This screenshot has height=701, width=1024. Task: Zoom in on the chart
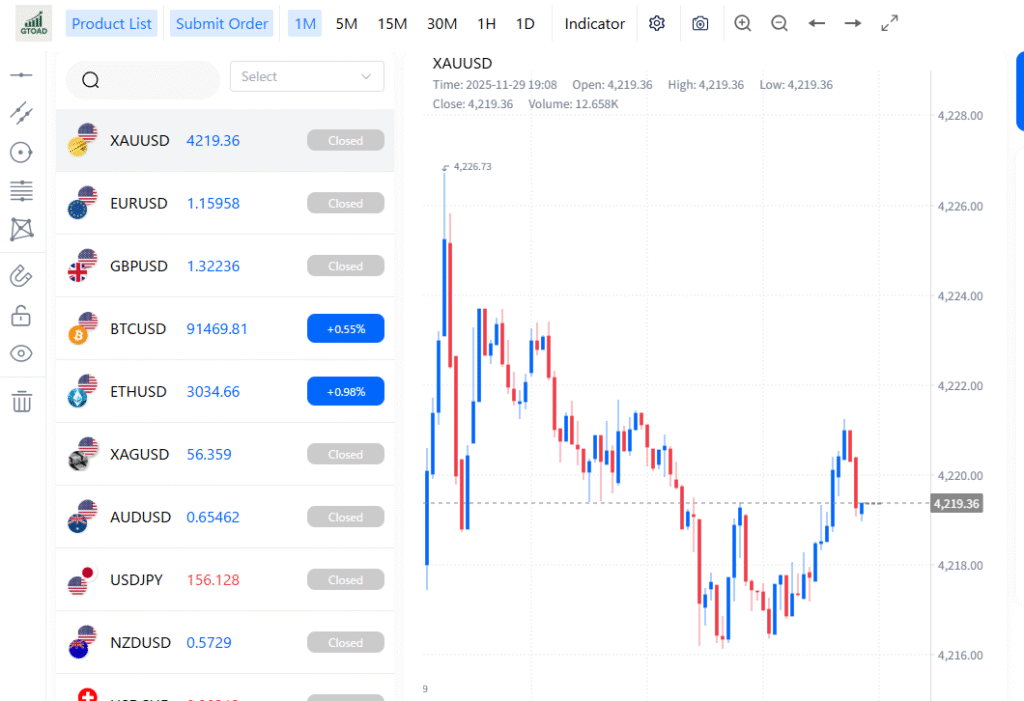(742, 24)
